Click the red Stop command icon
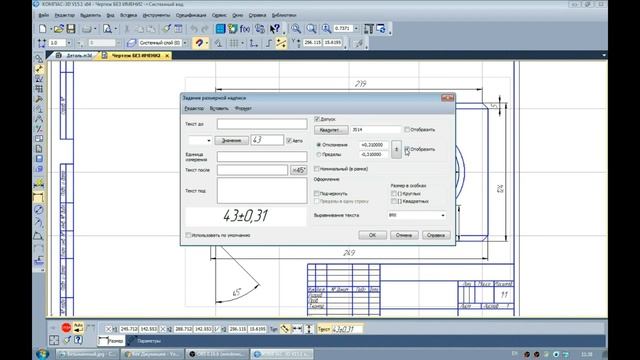Screen dimensions: 640x360 pyautogui.click(x=66, y=327)
